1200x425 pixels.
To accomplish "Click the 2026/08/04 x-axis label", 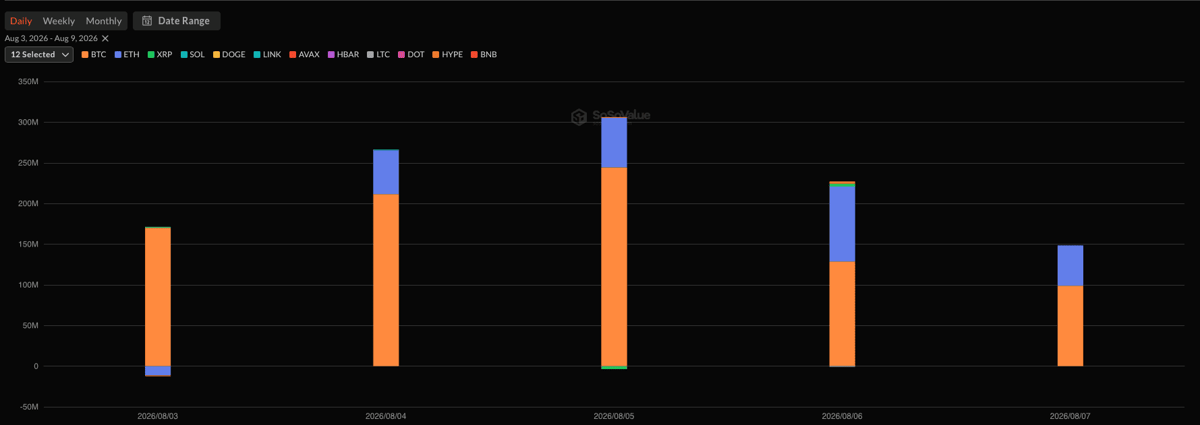I will coord(386,415).
